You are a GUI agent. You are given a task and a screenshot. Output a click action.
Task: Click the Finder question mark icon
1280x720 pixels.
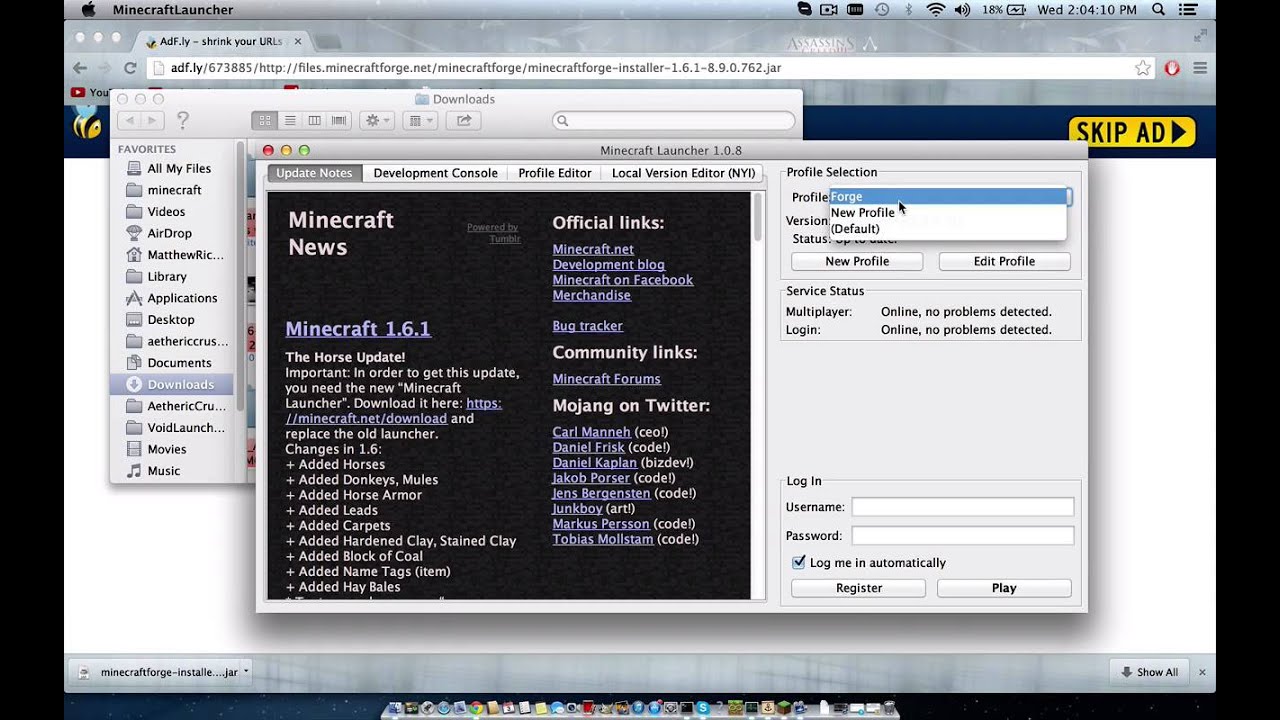(x=183, y=120)
